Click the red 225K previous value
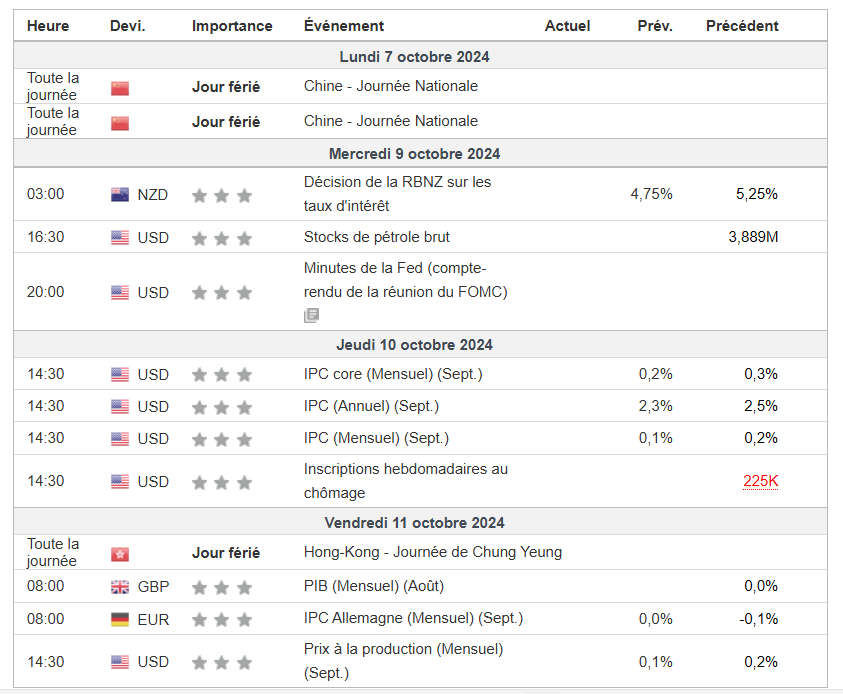 (x=760, y=481)
